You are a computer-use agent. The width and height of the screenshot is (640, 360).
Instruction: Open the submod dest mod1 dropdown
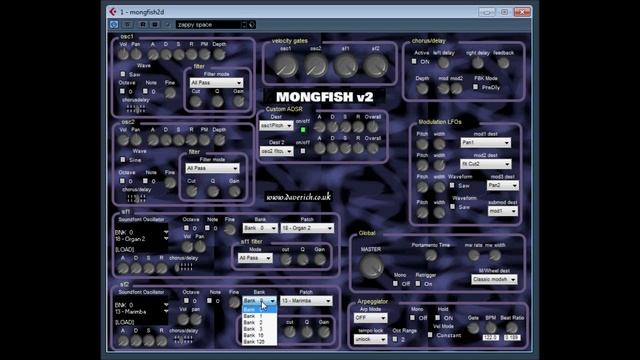(x=503, y=211)
